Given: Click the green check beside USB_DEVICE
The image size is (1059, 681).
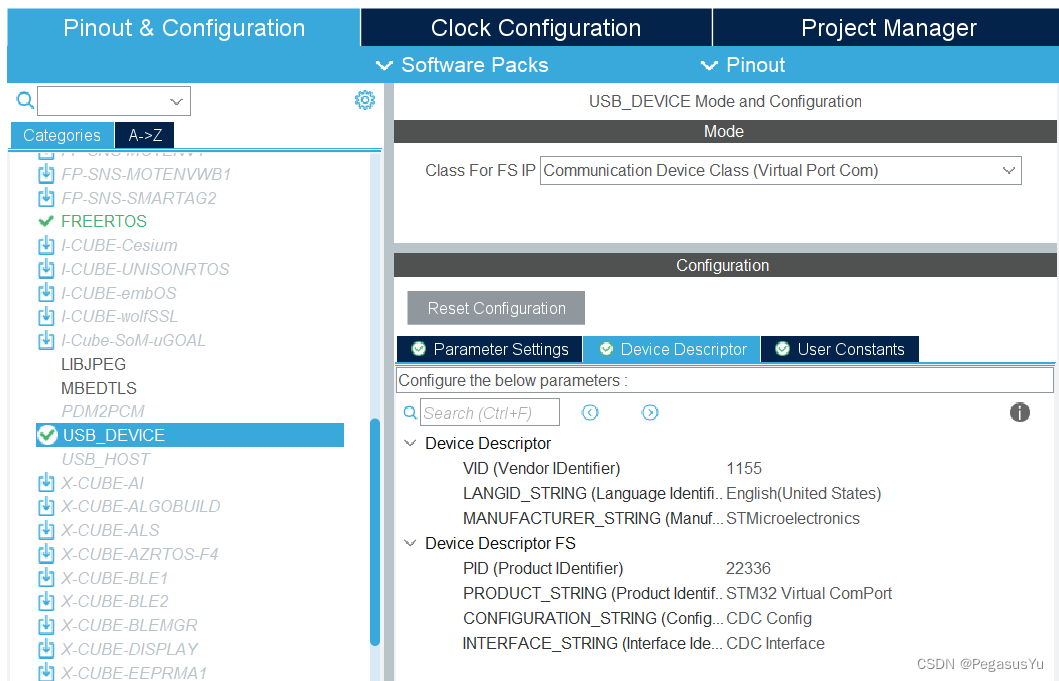Looking at the screenshot, I should (47, 435).
